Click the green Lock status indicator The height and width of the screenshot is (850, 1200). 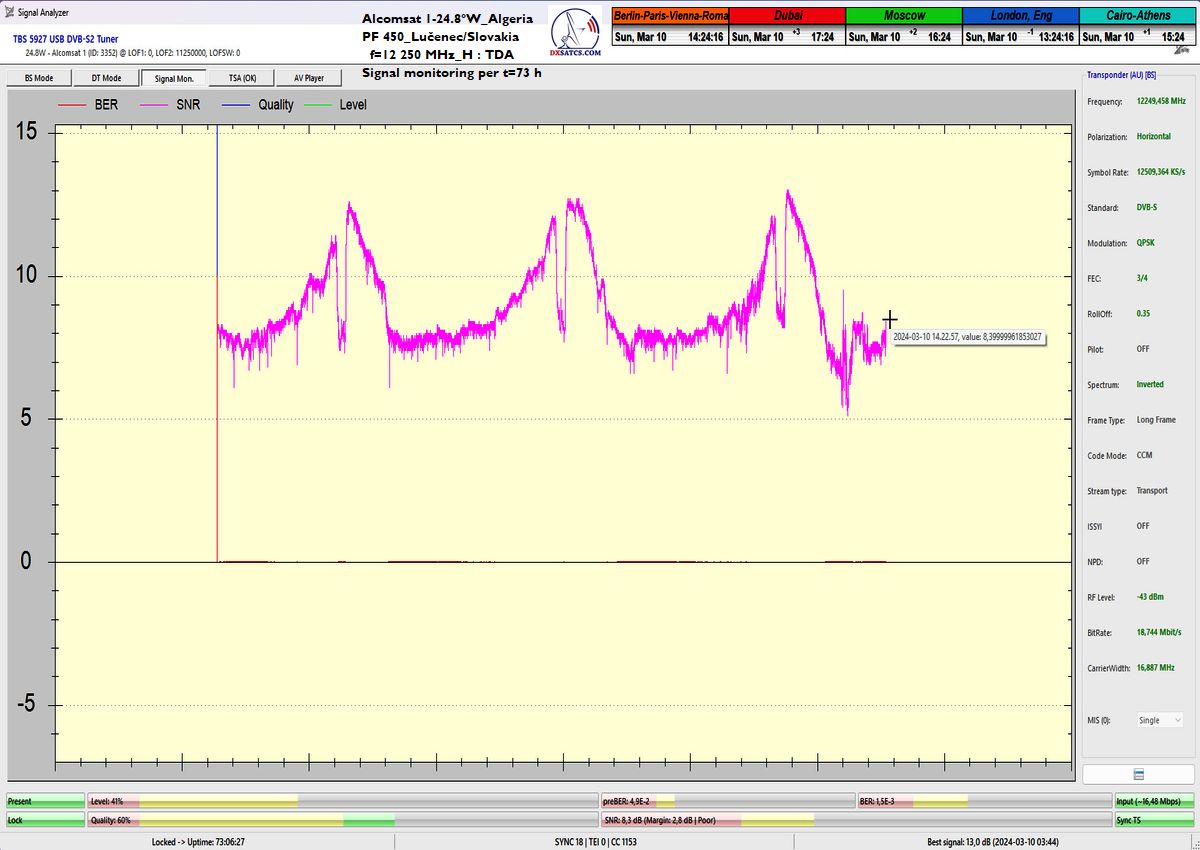[45, 819]
